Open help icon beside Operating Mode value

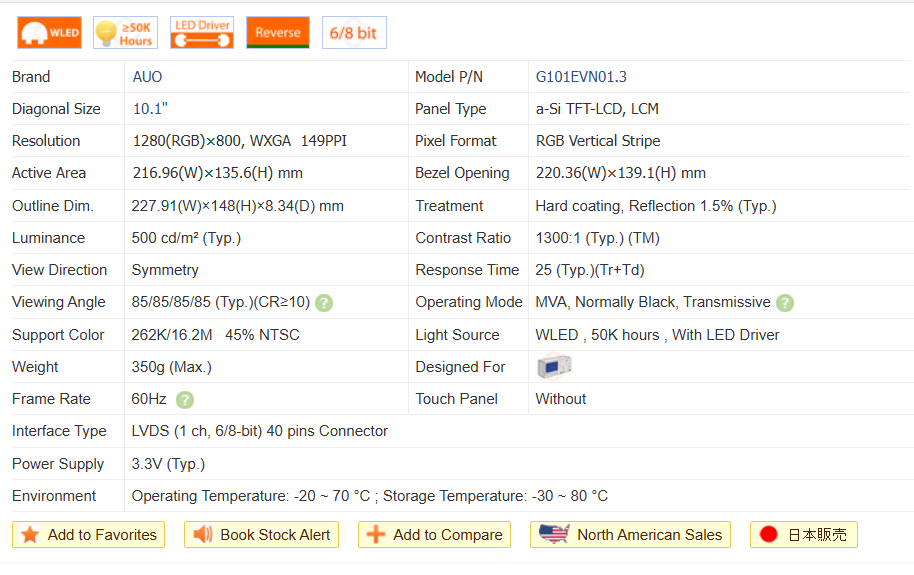pyautogui.click(x=785, y=303)
